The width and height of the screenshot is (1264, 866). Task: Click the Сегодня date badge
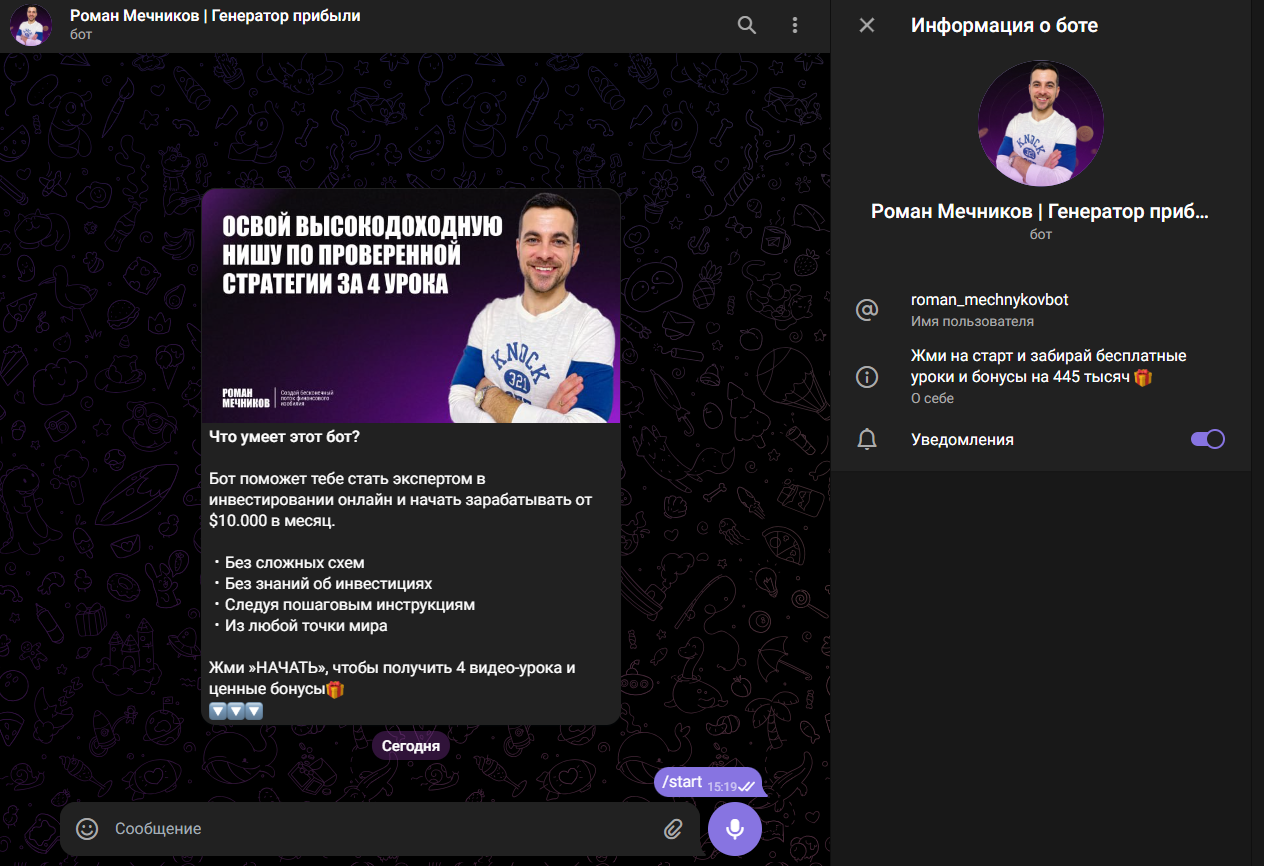tap(410, 746)
